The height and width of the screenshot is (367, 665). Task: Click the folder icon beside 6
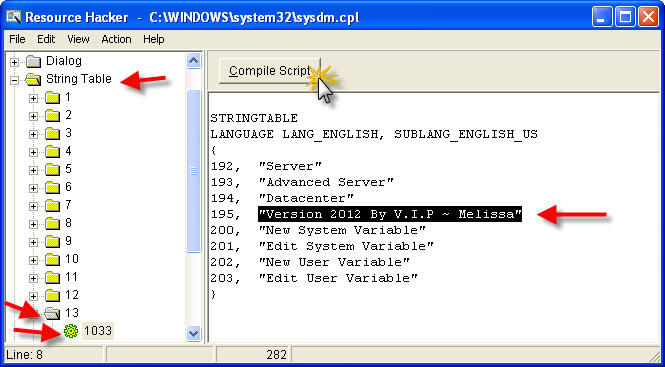pyautogui.click(x=52, y=188)
